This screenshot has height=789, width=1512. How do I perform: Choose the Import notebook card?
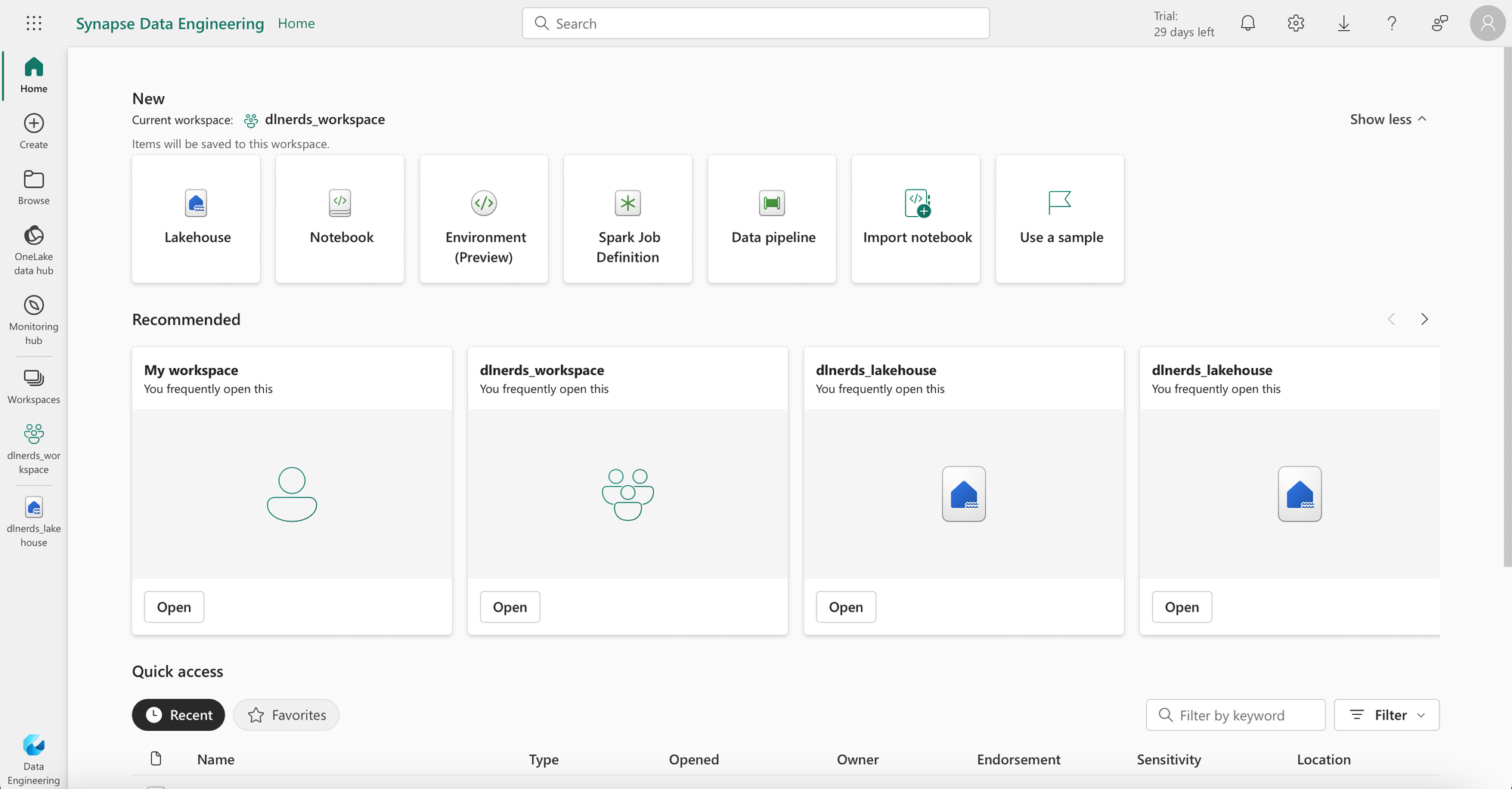click(x=916, y=219)
